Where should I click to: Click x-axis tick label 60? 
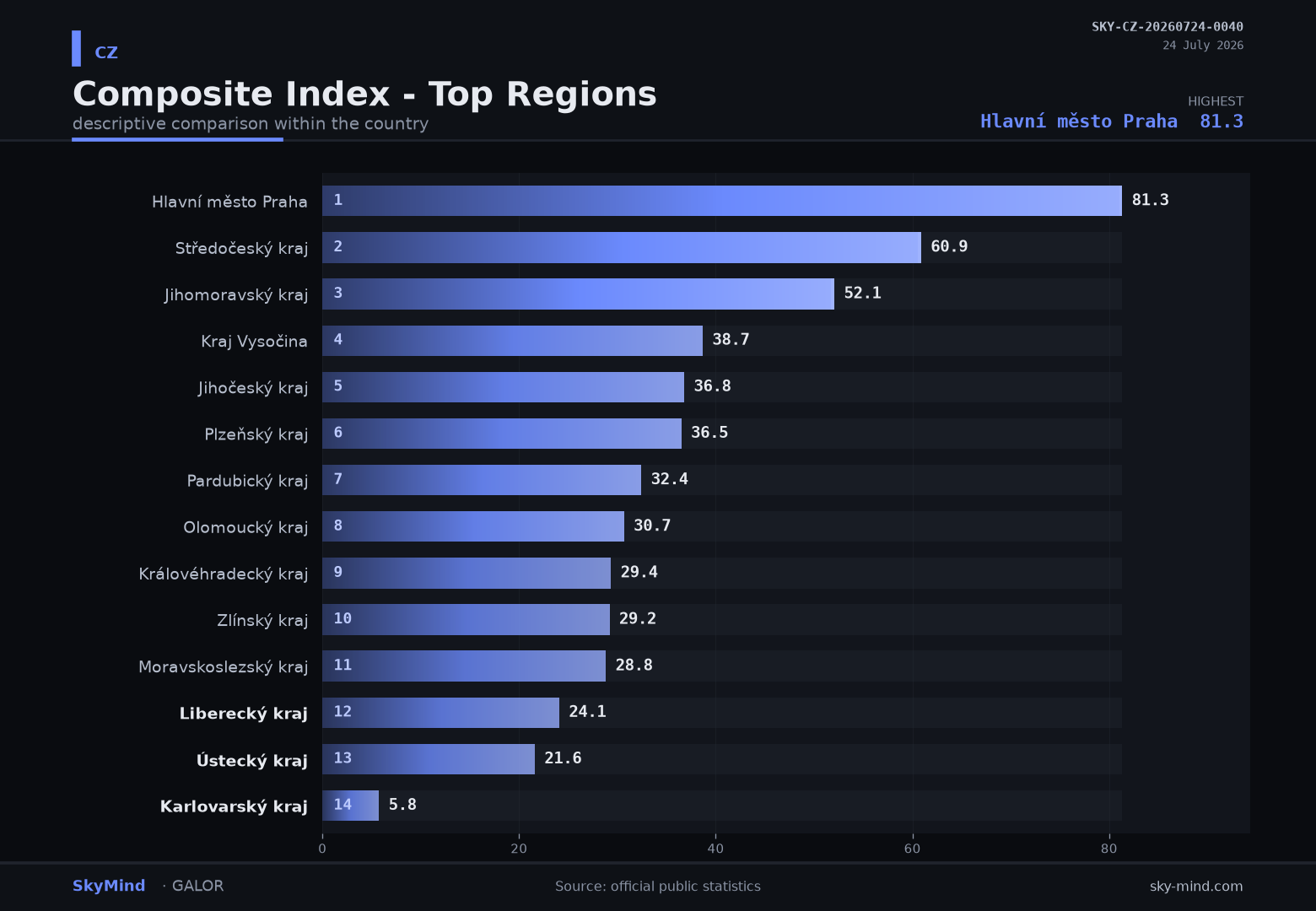[x=912, y=849]
